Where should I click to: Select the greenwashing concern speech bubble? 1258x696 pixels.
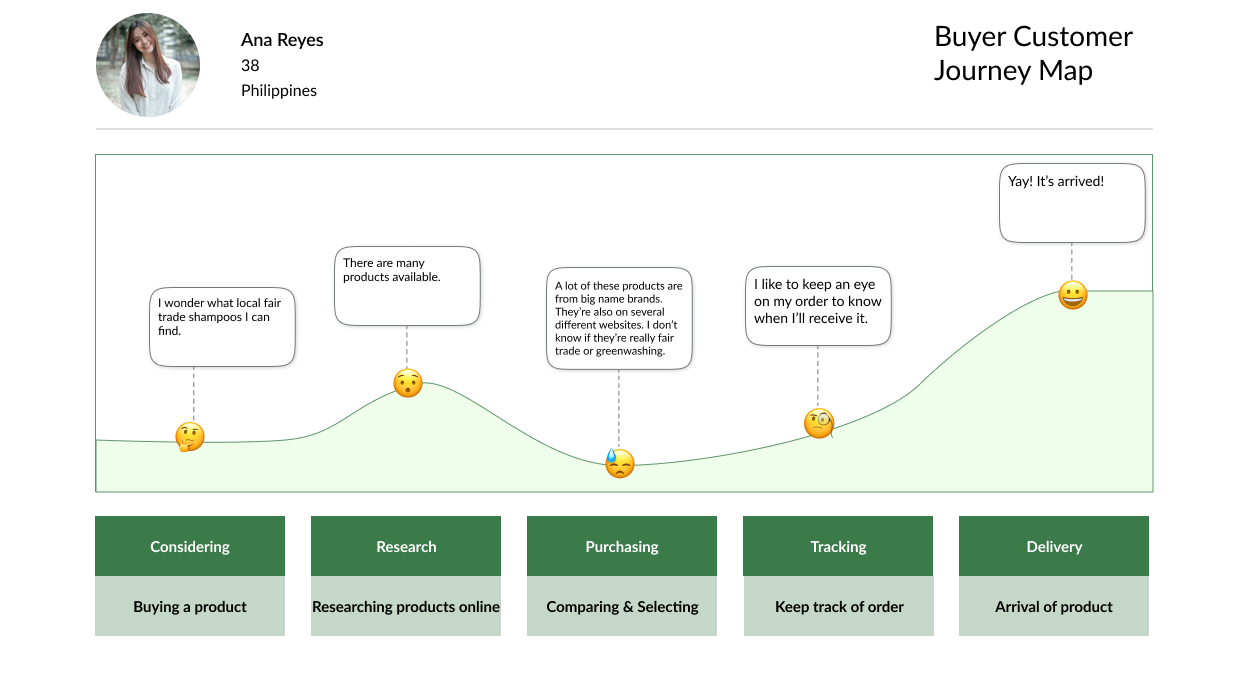pyautogui.click(x=619, y=318)
